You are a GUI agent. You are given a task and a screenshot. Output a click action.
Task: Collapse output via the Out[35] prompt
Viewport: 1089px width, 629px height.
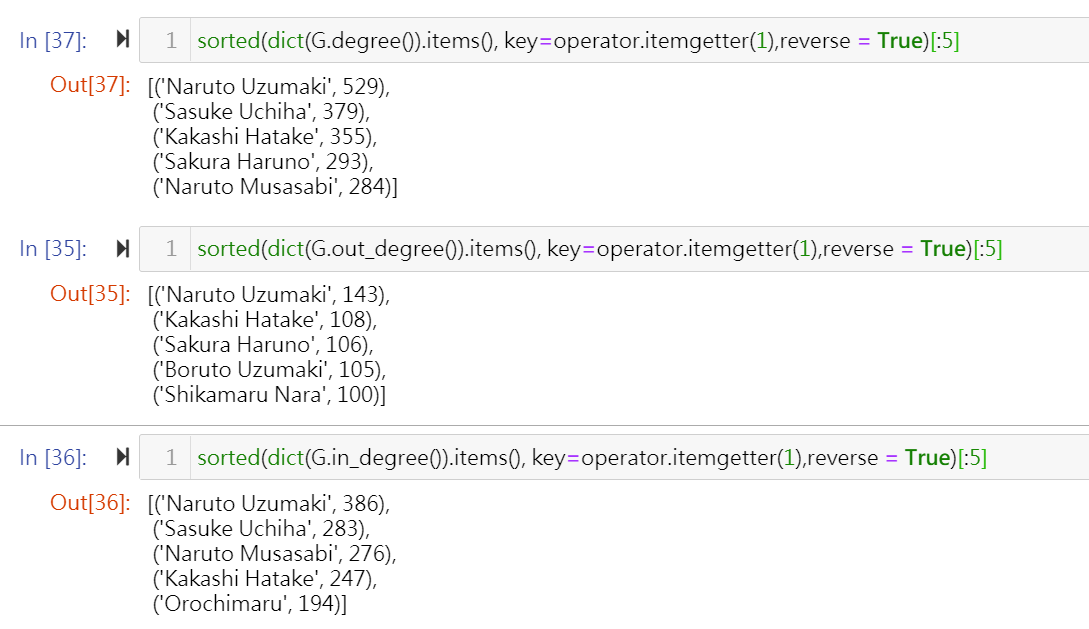tap(90, 294)
